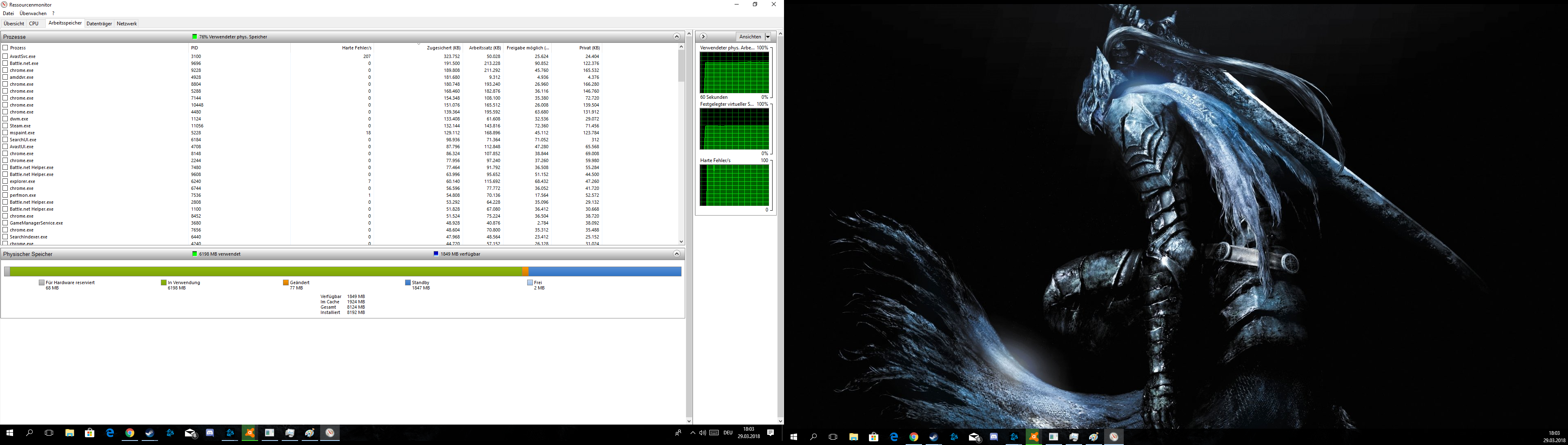The height and width of the screenshot is (445, 1568).
Task: Open the Action Center notification icon
Action: click(771, 433)
